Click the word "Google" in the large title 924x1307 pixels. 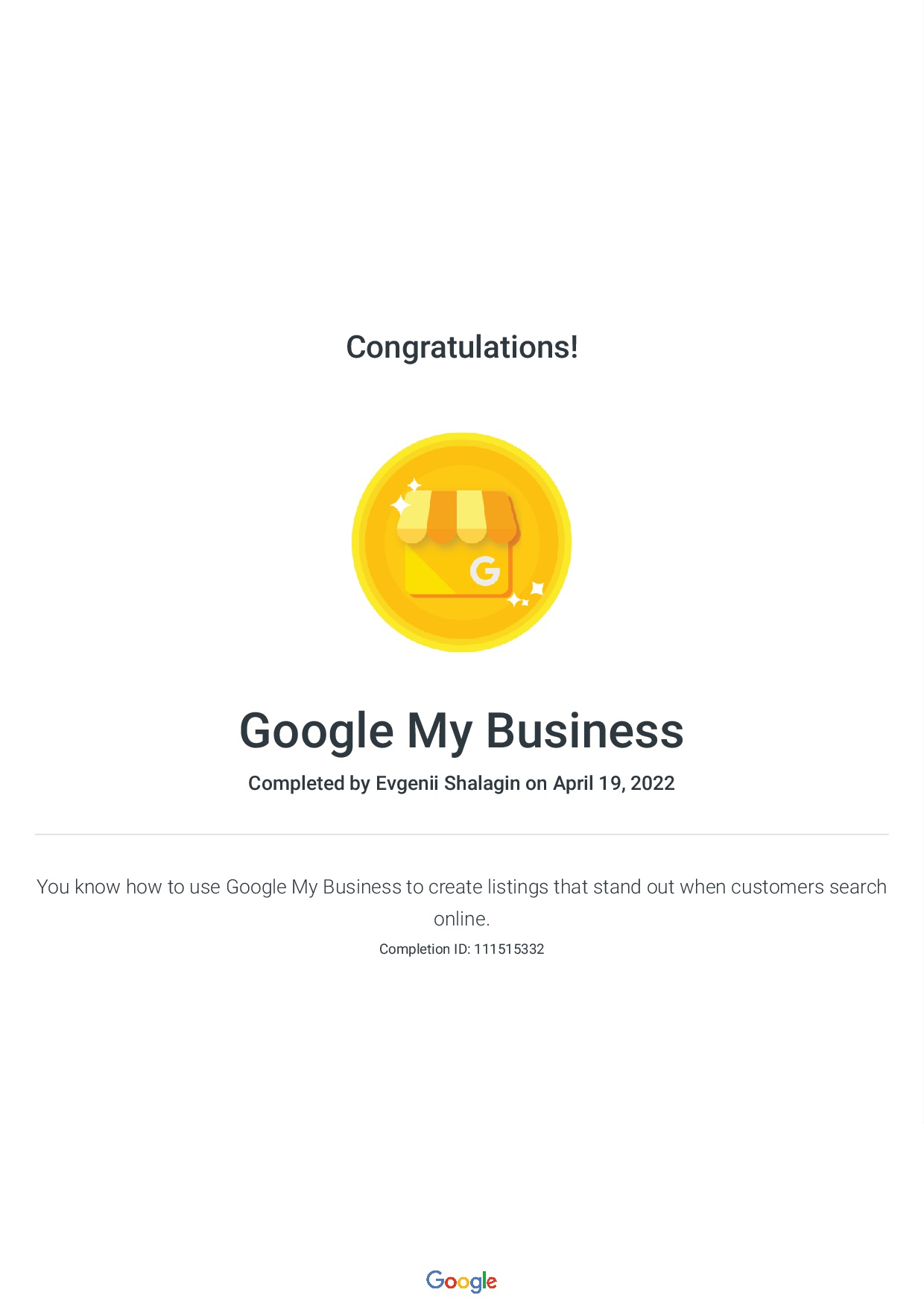pyautogui.click(x=316, y=731)
